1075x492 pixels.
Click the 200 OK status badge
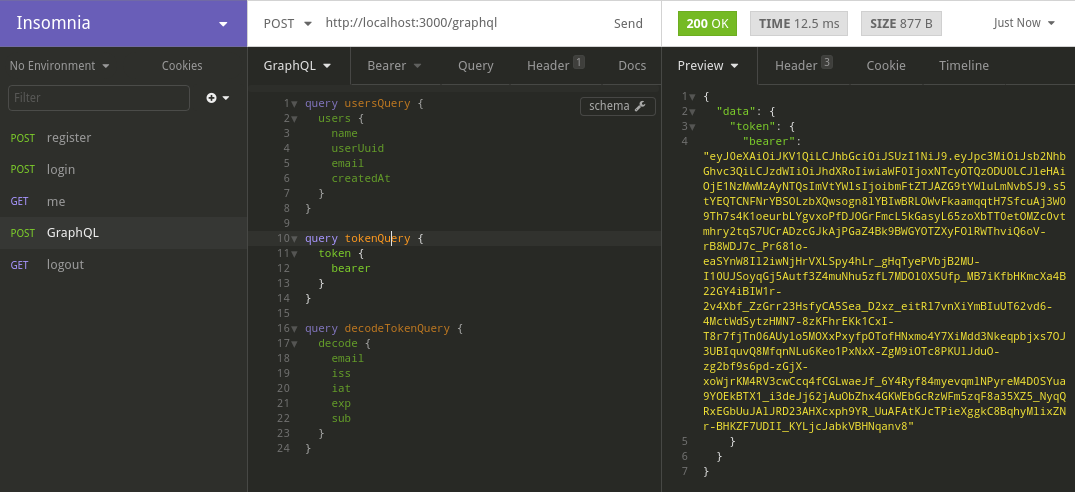[x=707, y=23]
